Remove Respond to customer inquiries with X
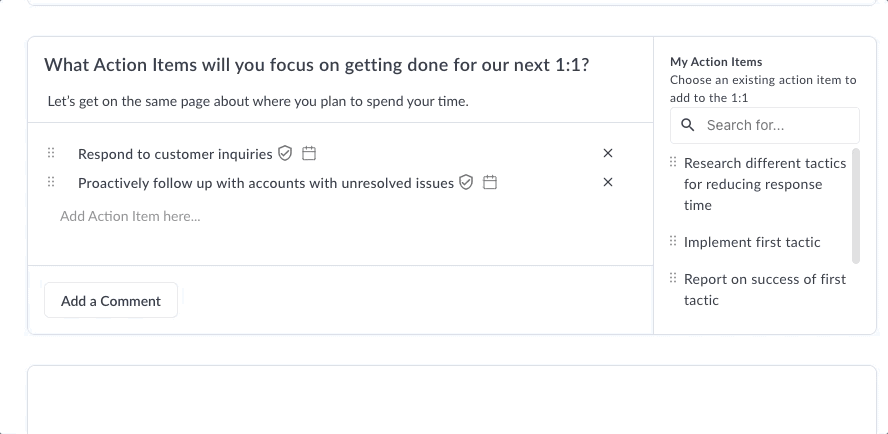The width and height of the screenshot is (888, 434). pyautogui.click(x=608, y=153)
